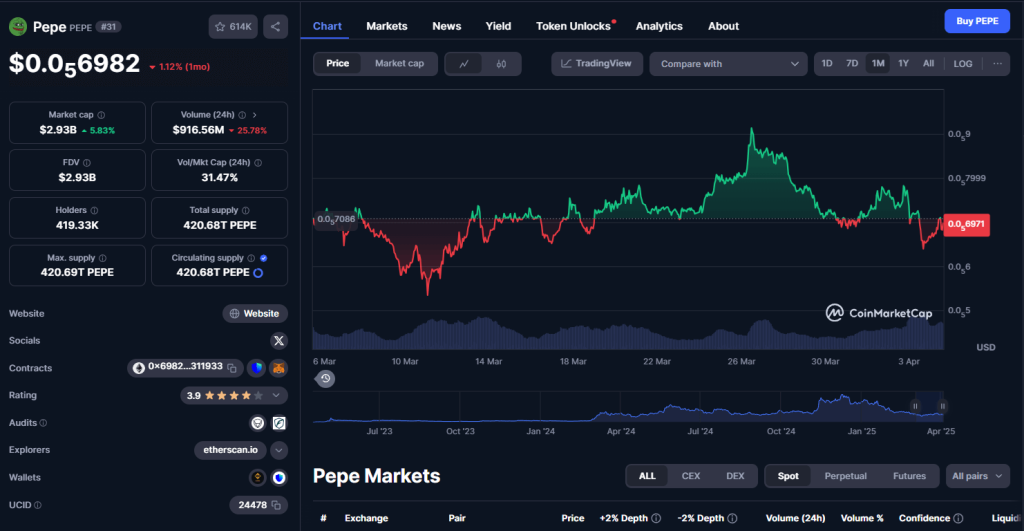This screenshot has width=1024, height=531.
Task: Copy the UCID 24478 value
Action: [276, 505]
